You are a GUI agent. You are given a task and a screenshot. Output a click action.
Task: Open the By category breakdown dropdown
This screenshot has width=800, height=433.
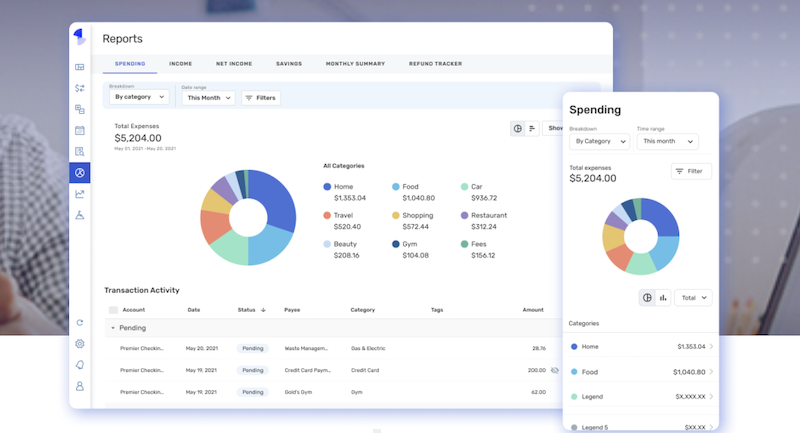tap(139, 97)
